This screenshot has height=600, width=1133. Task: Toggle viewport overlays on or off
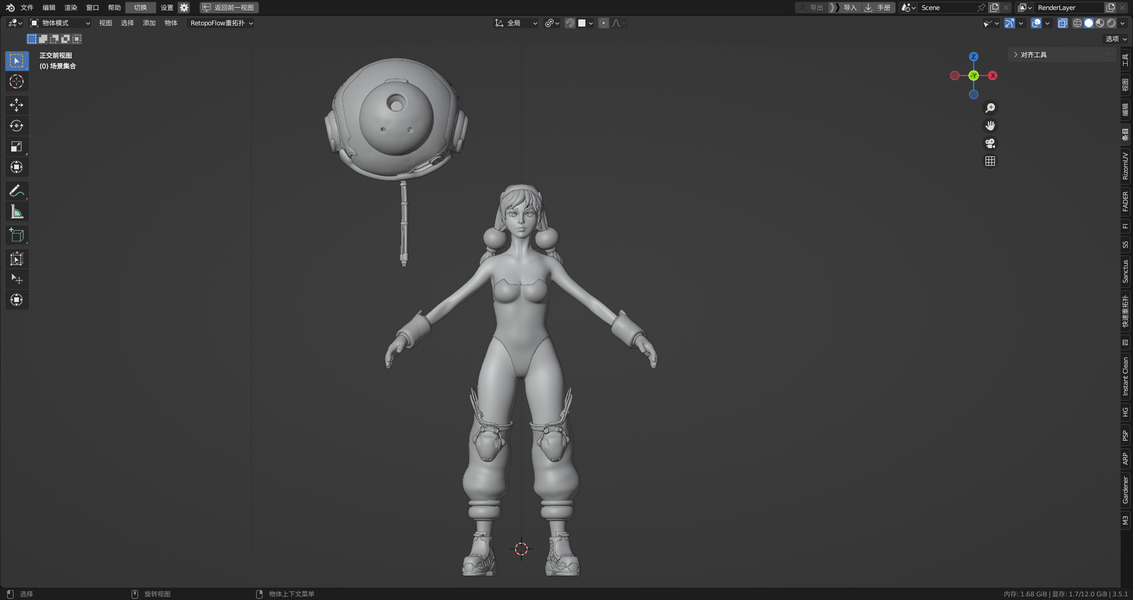click(x=1036, y=23)
